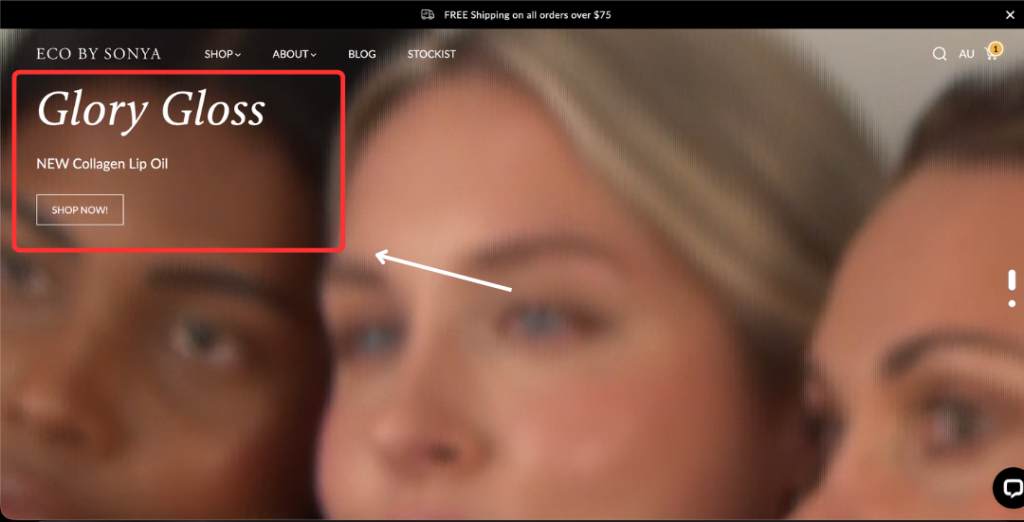Click the SHOP NOW! button

point(80,210)
